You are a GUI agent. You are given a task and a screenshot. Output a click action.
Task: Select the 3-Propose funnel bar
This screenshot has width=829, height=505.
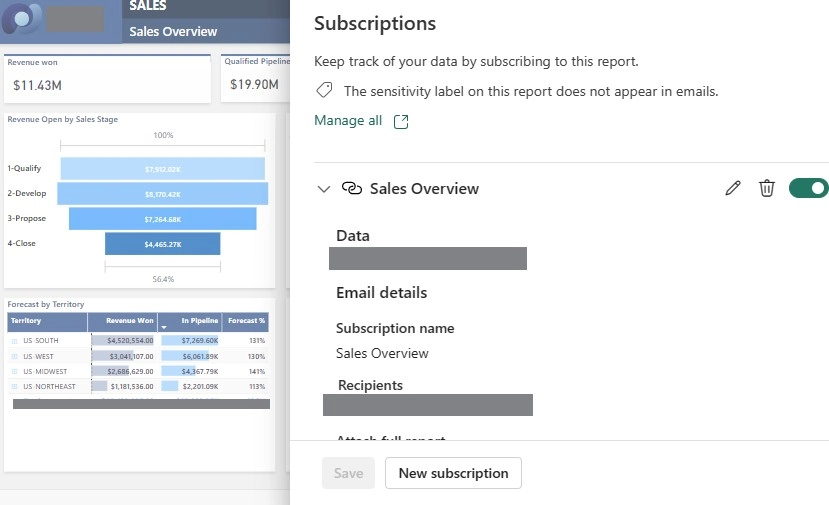[x=163, y=219]
